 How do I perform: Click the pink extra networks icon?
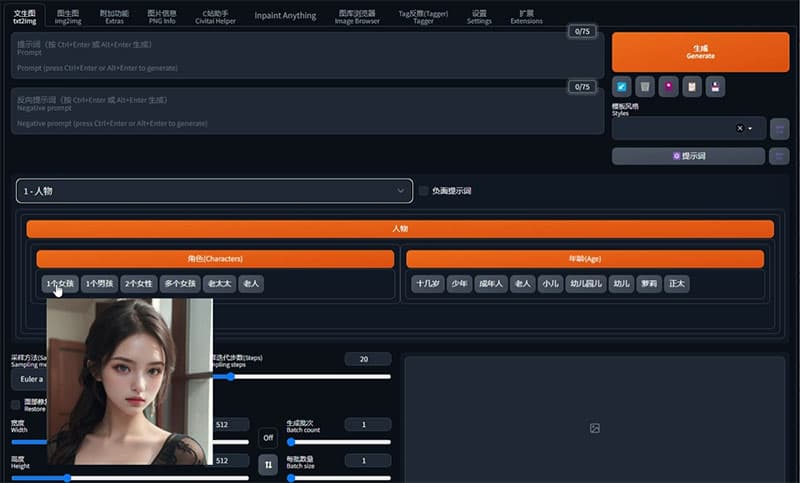(668, 87)
